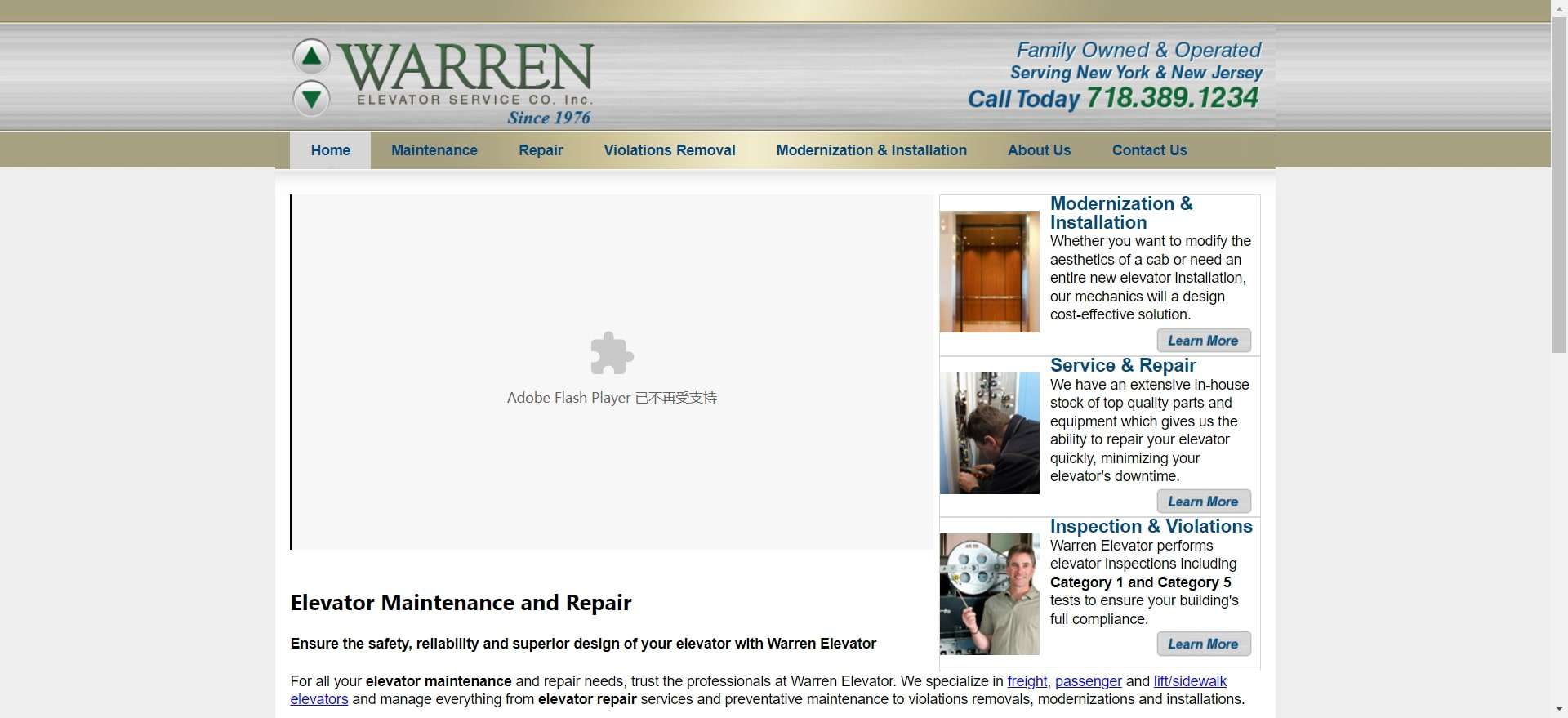Navigate to Violations Removal page
Screen dimensions: 1568x718
tap(669, 150)
